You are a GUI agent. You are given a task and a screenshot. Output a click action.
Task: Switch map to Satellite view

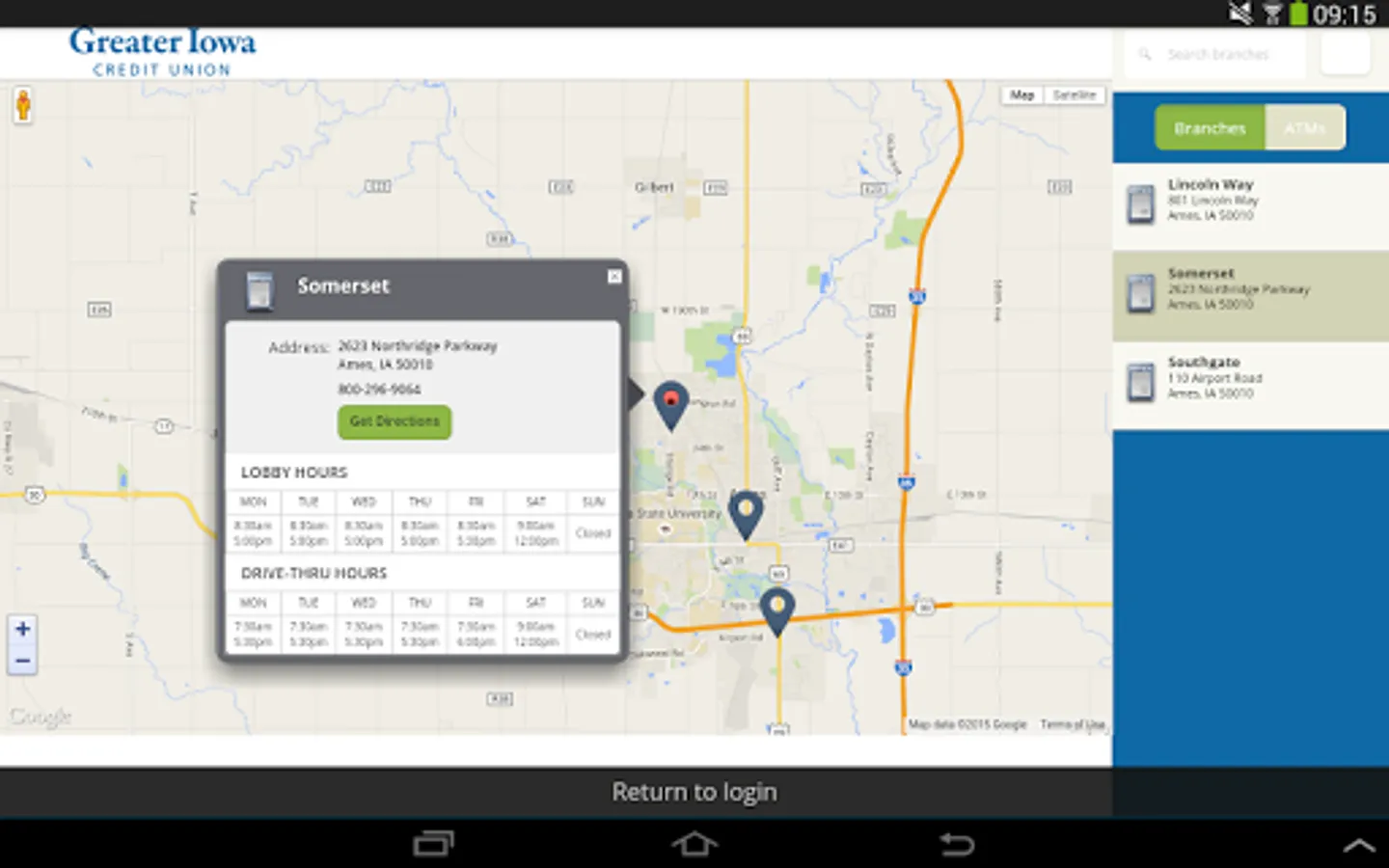(1074, 95)
